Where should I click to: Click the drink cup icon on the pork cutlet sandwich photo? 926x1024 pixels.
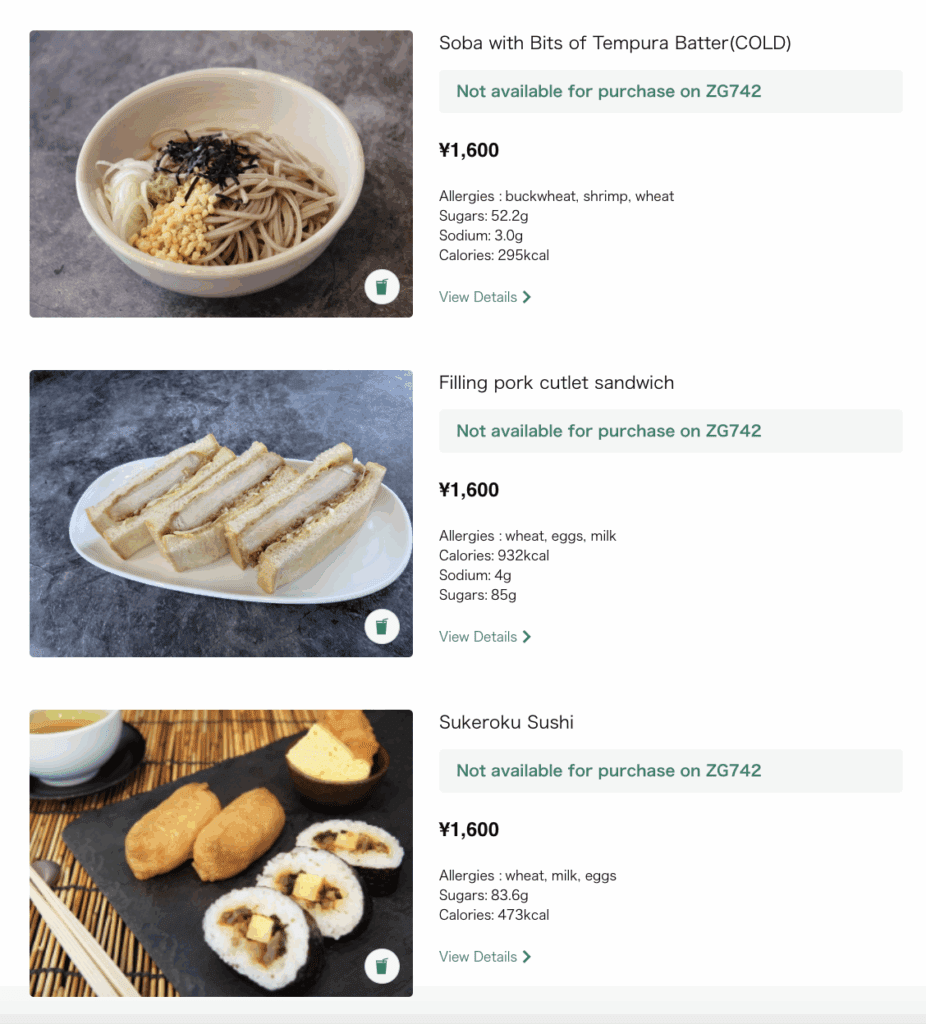[x=381, y=627]
